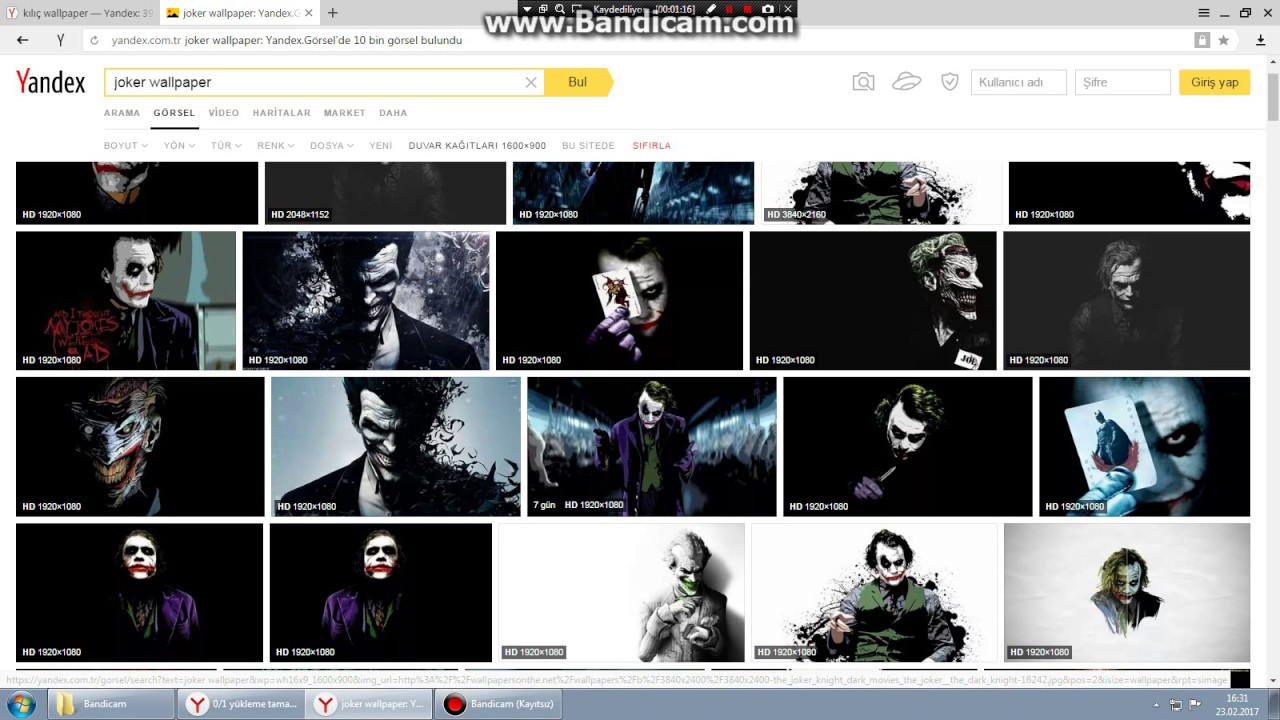Click the Yandex Disk saucer icon

906,82
